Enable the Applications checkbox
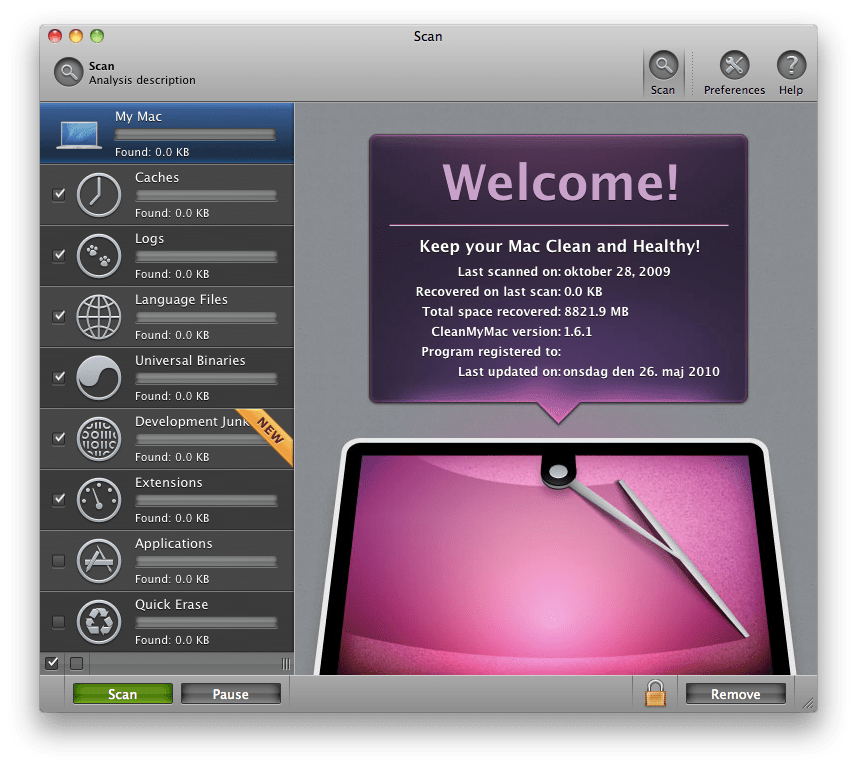Viewport: 857px width, 767px height. (58, 561)
